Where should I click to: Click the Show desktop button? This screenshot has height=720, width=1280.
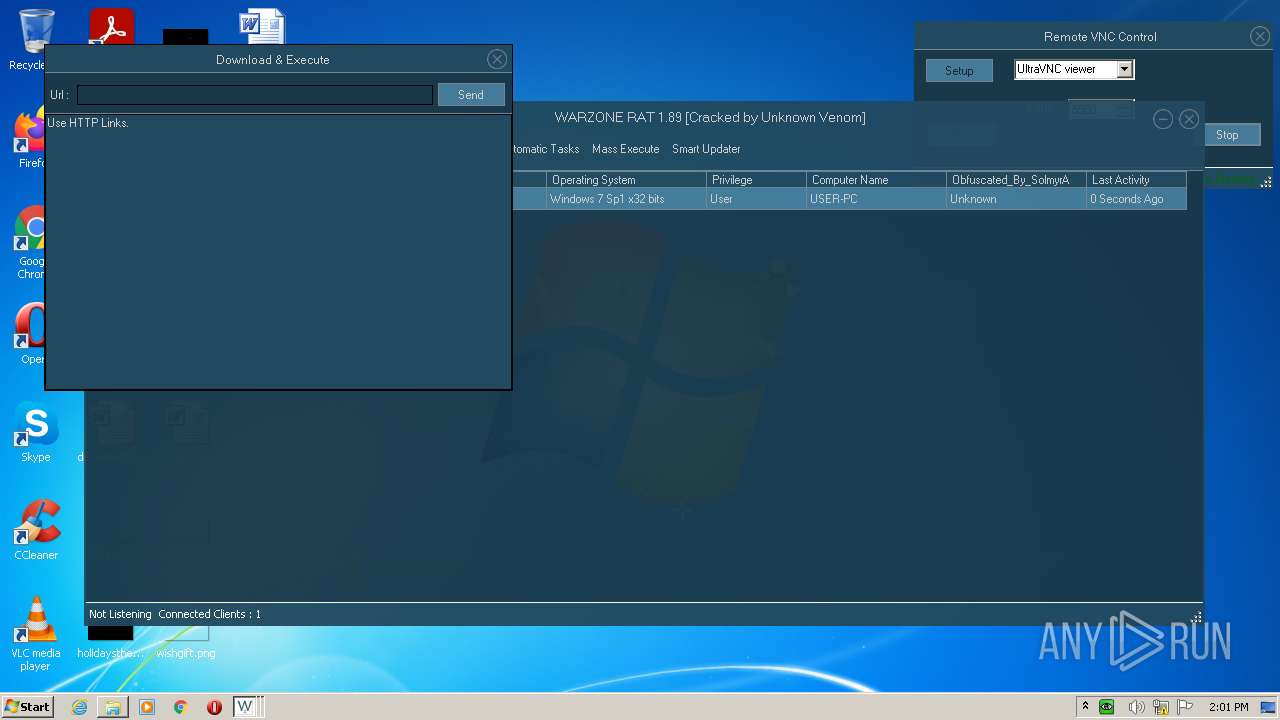[1269, 707]
